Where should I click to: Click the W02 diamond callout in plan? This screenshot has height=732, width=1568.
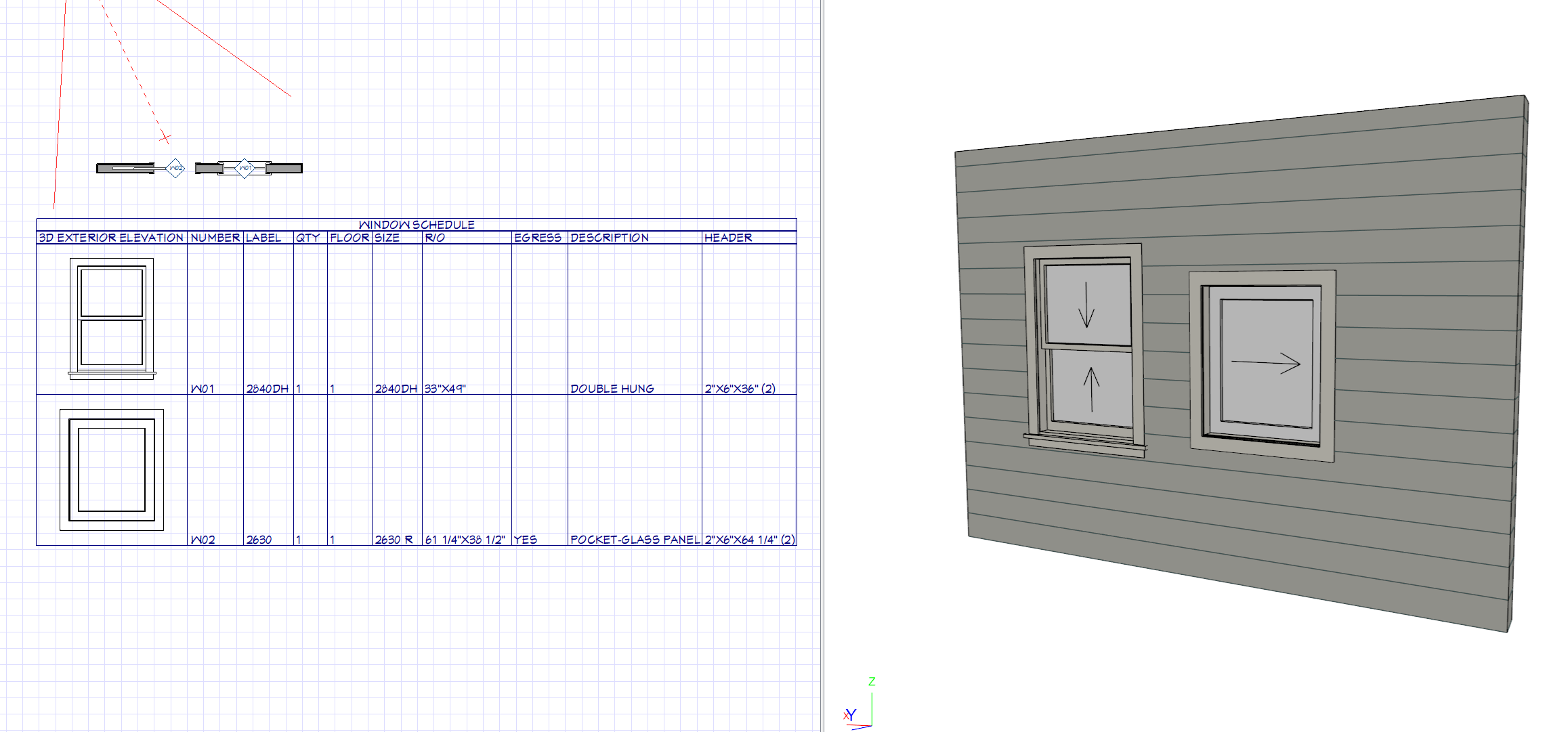click(x=175, y=168)
